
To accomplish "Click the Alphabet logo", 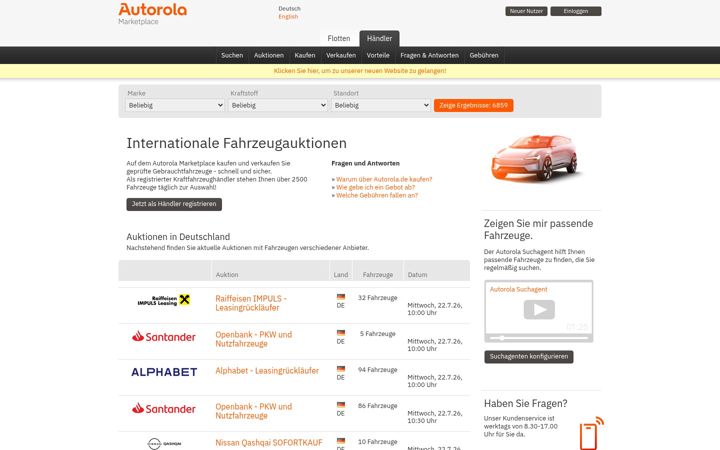I will click(164, 372).
